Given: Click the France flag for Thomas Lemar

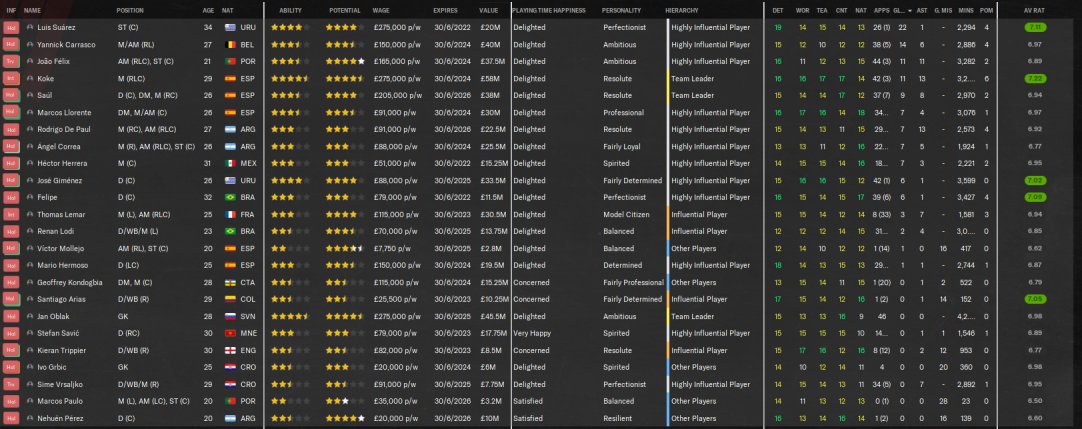Looking at the screenshot, I should 230,214.
